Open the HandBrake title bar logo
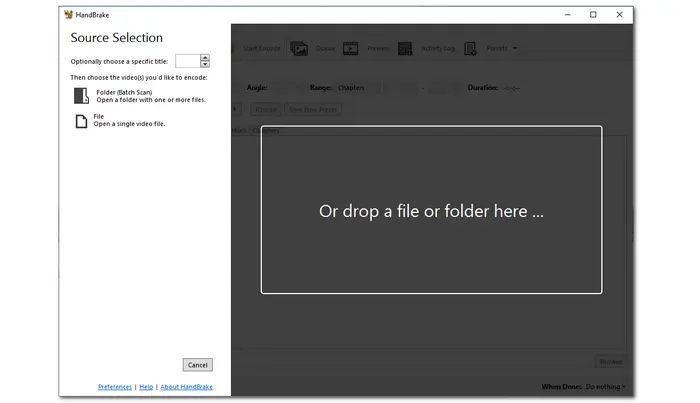700x403 pixels. coord(68,15)
